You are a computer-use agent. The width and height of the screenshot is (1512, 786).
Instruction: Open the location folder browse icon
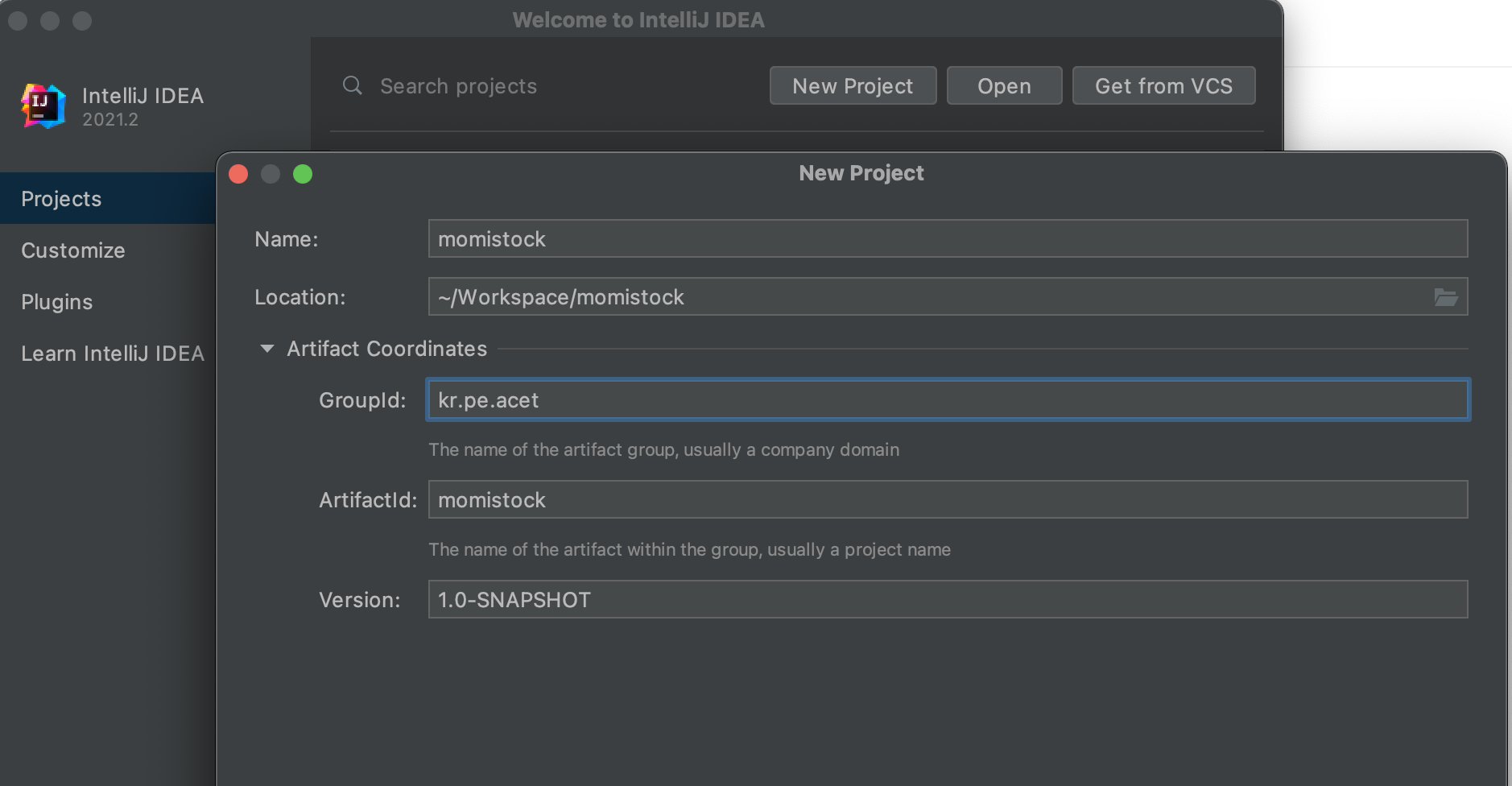tap(1446, 297)
